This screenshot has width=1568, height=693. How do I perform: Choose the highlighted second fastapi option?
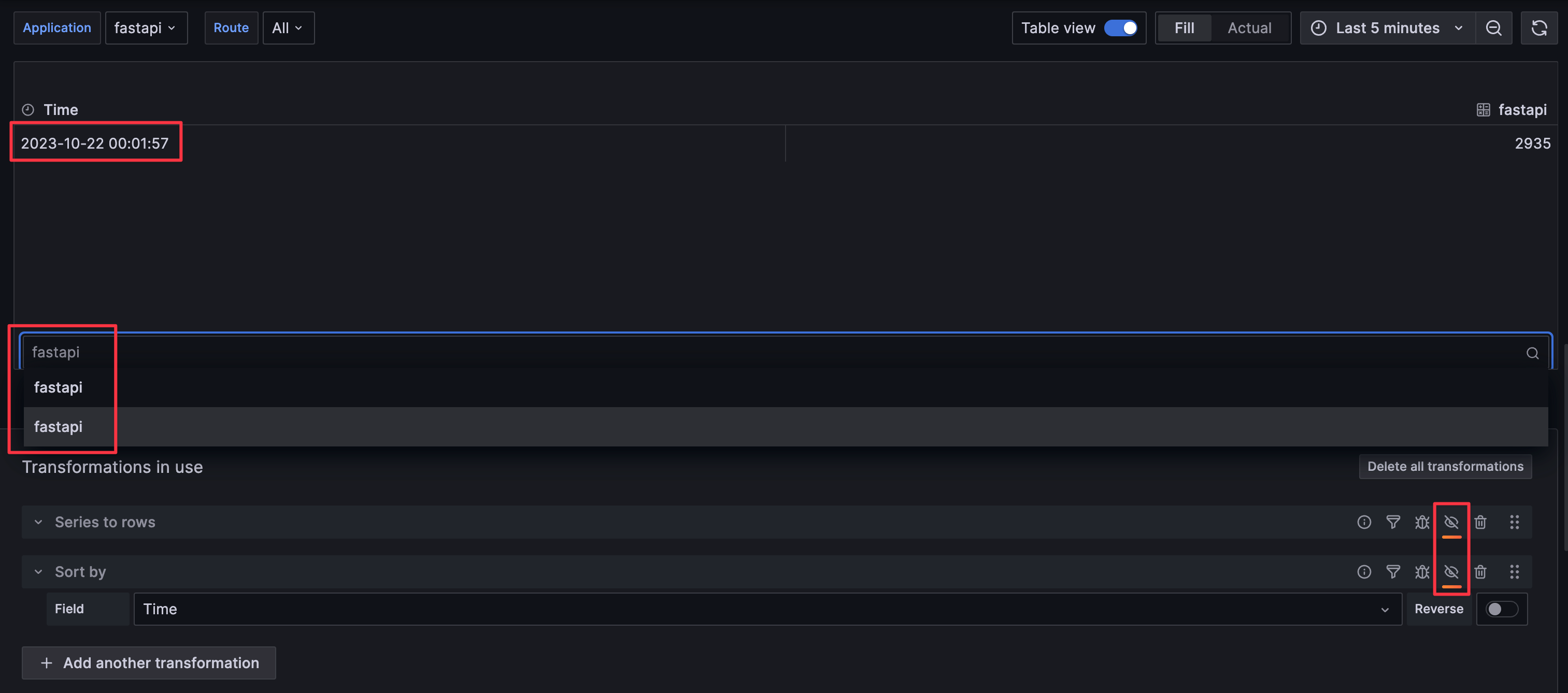pyautogui.click(x=59, y=426)
